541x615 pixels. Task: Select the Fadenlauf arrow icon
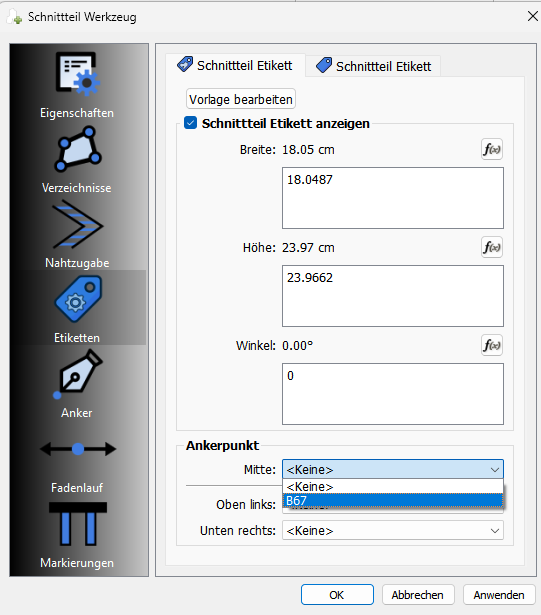(x=78, y=449)
